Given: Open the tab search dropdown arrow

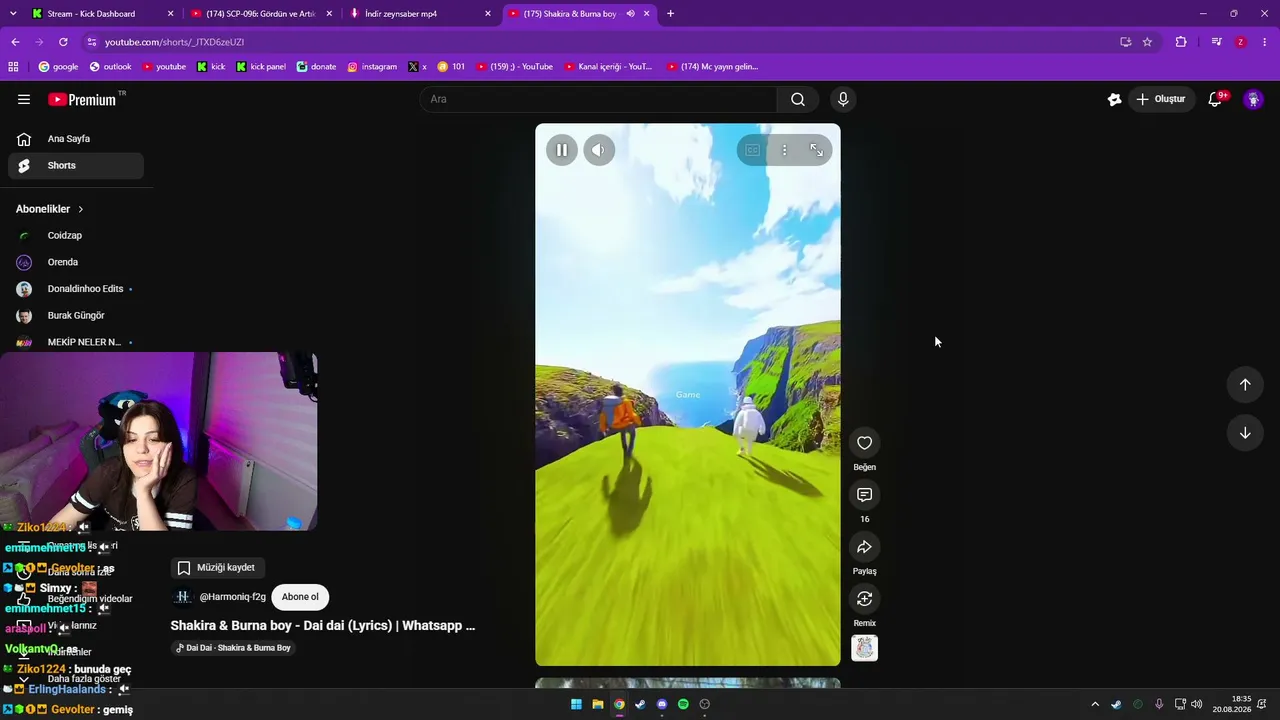Looking at the screenshot, I should (13, 14).
